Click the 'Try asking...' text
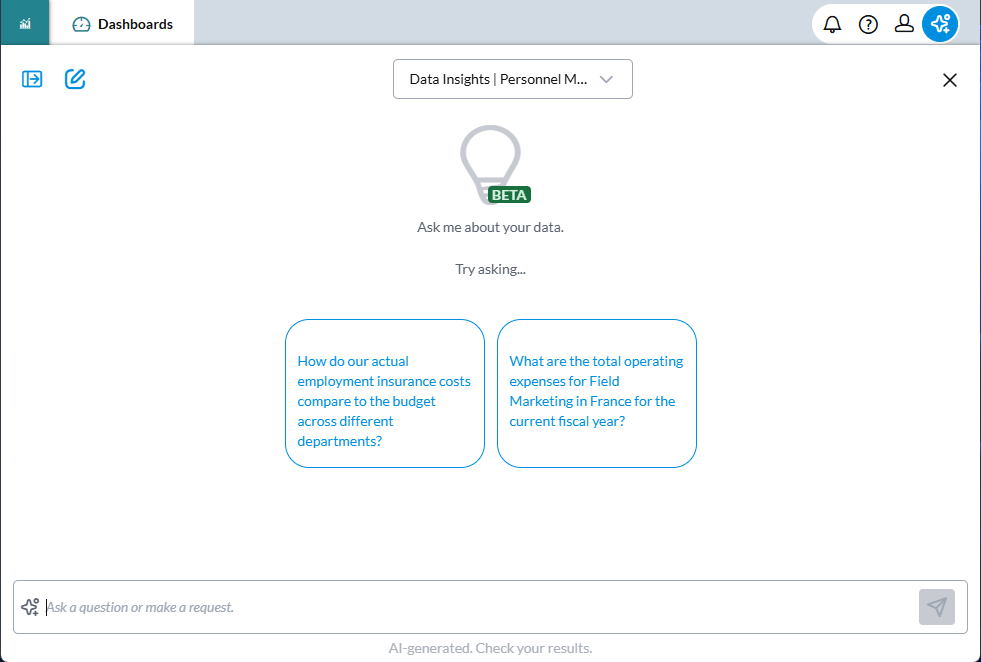Screen dimensions: 981x662 pos(490,269)
